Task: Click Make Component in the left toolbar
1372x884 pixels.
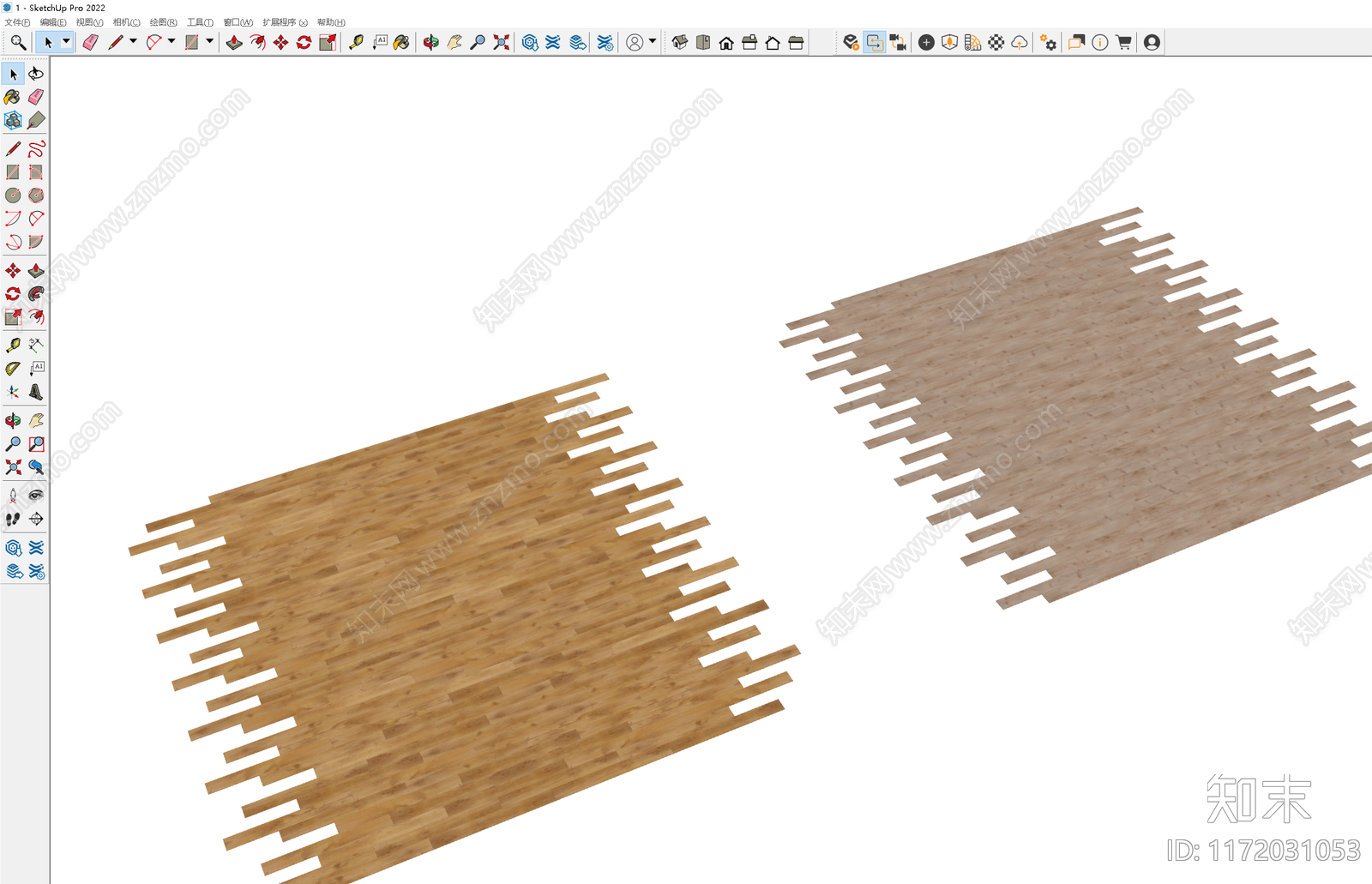Action: tap(13, 120)
